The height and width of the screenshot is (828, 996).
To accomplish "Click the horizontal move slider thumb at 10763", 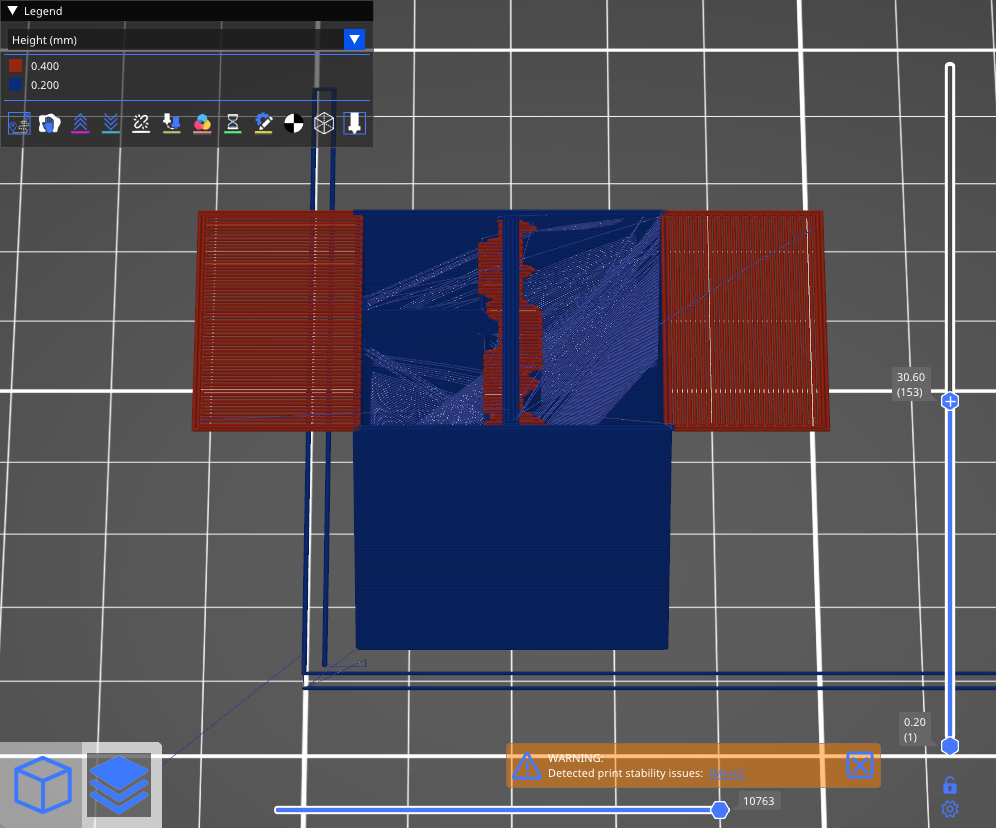I will 719,809.
